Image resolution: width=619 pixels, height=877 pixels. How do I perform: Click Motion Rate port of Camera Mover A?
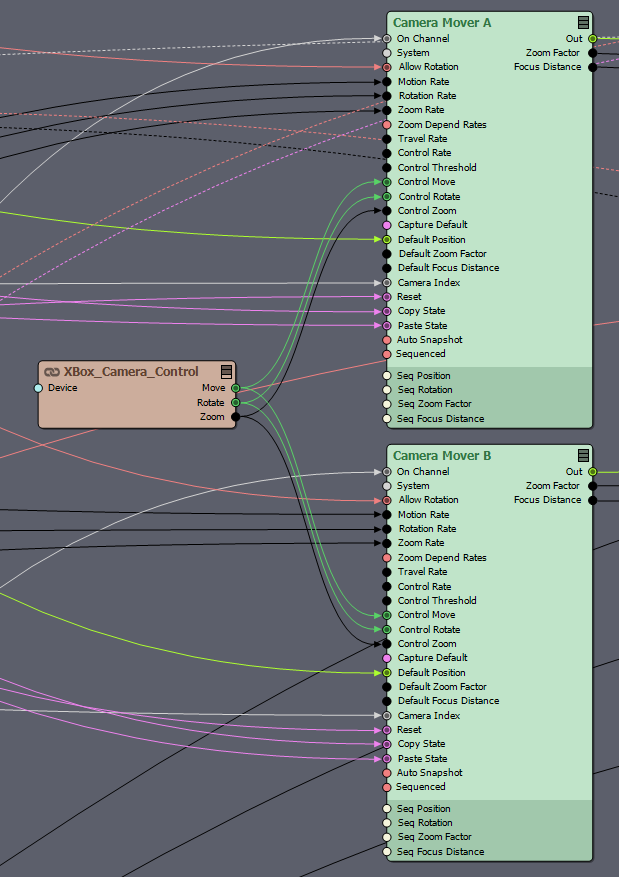click(x=386, y=82)
